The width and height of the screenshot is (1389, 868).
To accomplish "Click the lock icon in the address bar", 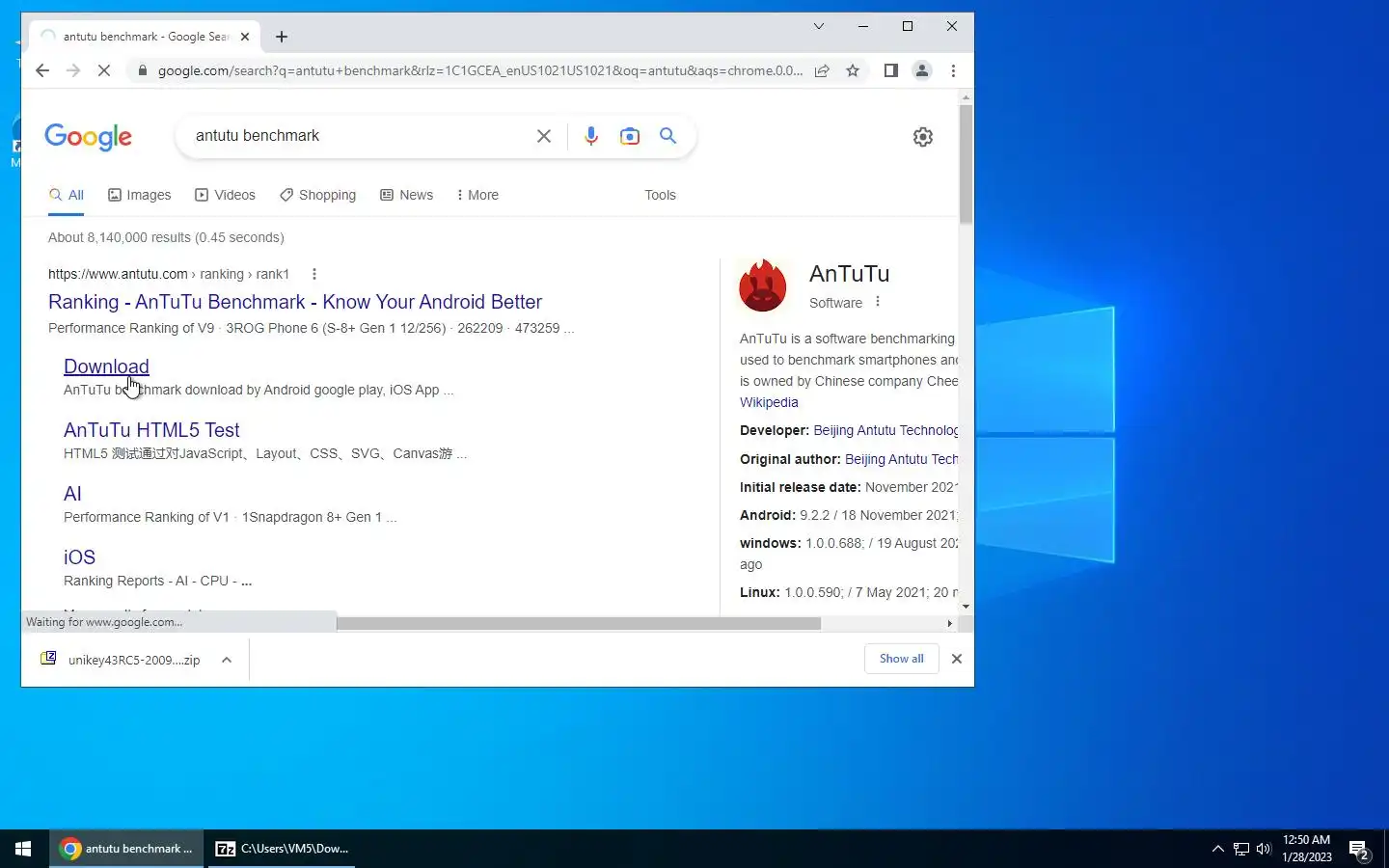I will pos(142,70).
